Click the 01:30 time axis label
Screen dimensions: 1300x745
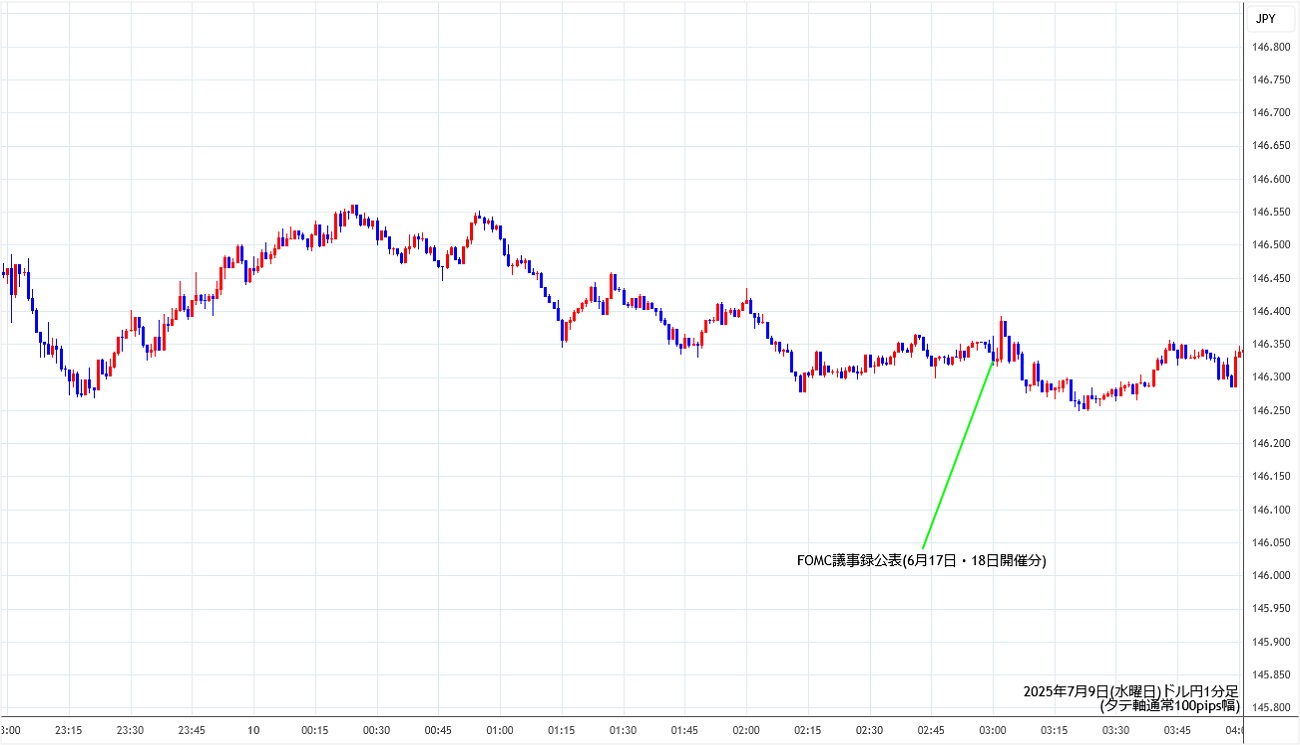tap(623, 730)
